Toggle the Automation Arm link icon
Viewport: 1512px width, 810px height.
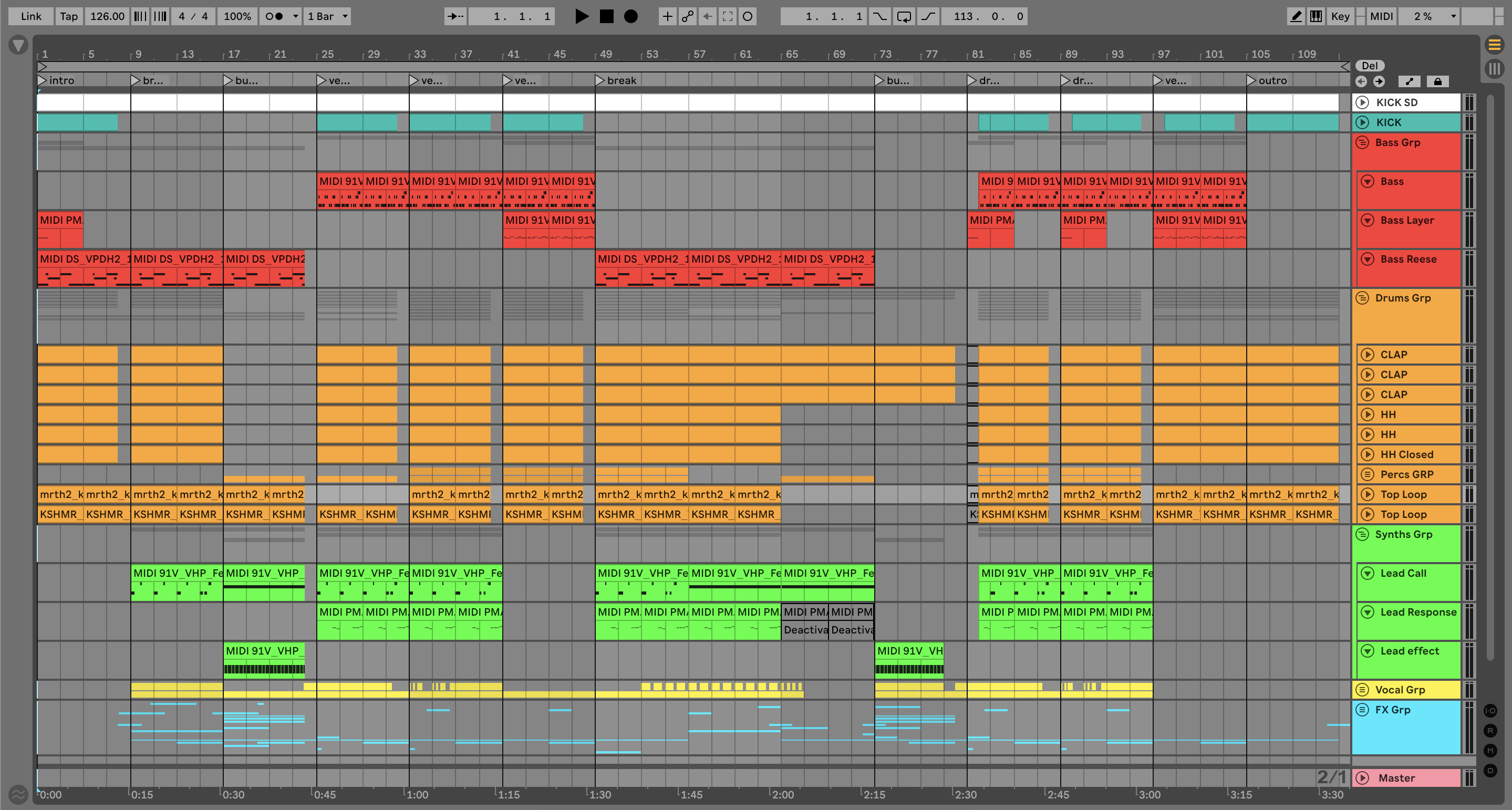tap(687, 16)
